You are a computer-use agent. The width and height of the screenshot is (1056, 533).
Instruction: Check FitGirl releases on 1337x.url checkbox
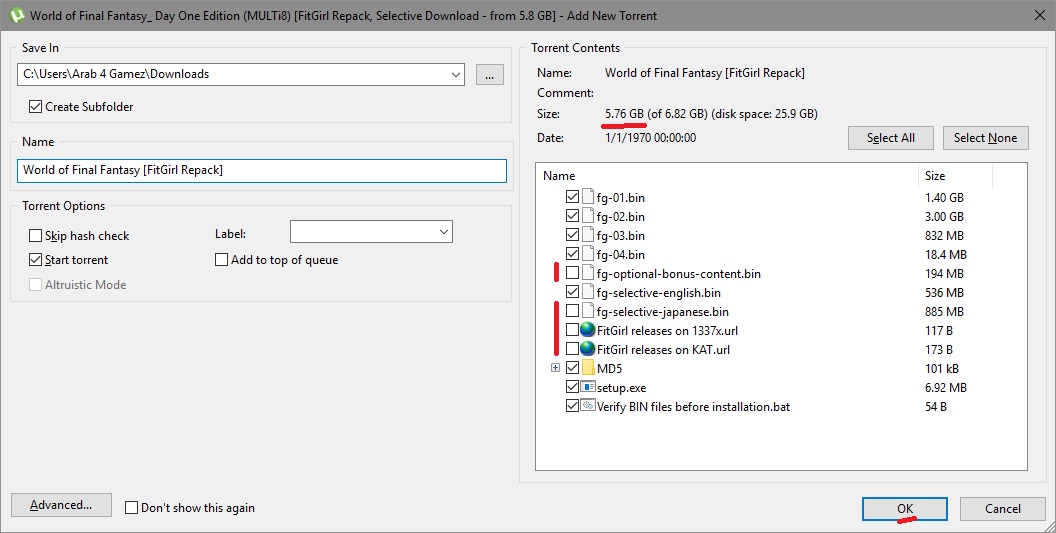pos(572,330)
